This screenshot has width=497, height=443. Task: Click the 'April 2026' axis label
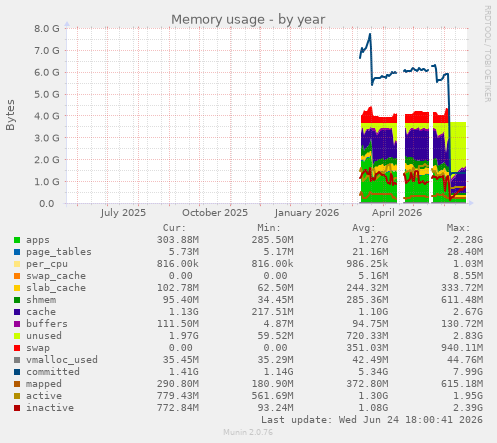(x=397, y=213)
